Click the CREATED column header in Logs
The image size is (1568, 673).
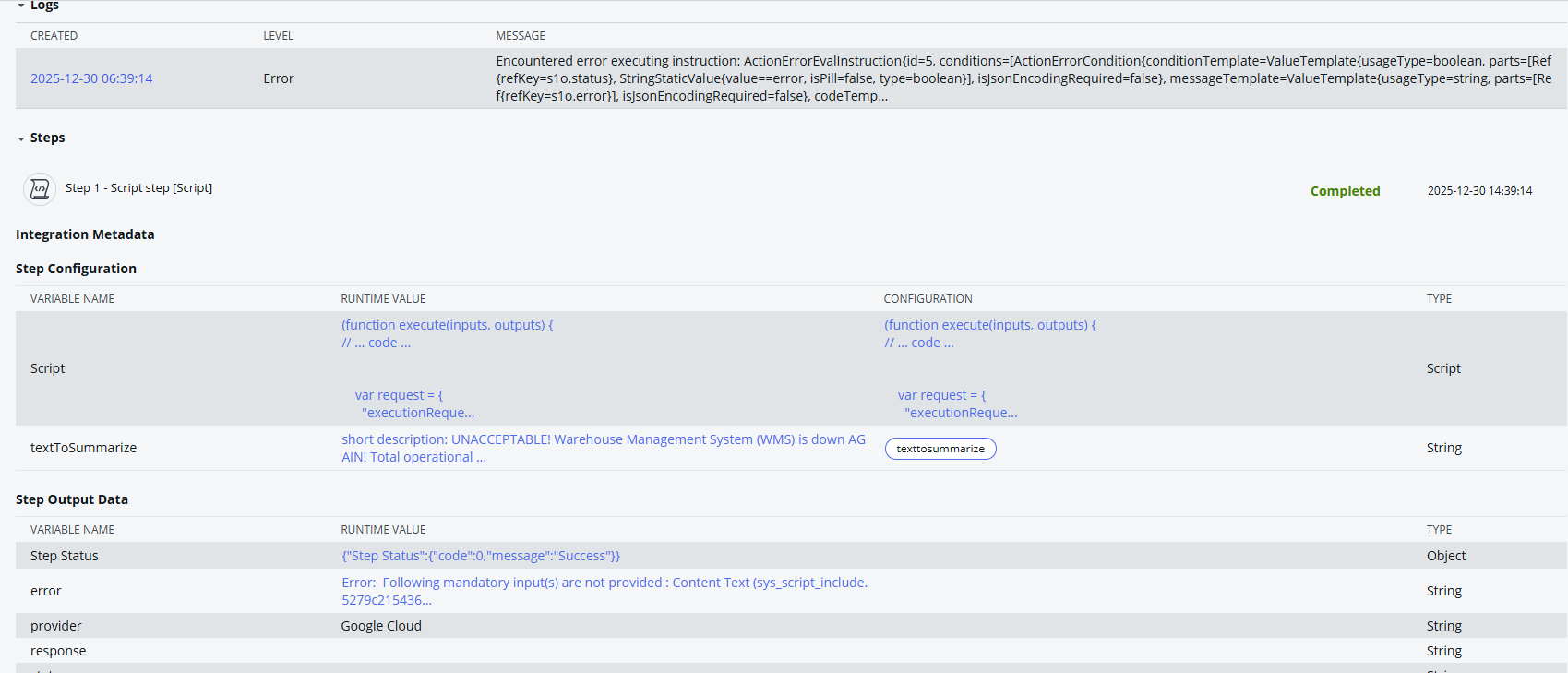[54, 36]
